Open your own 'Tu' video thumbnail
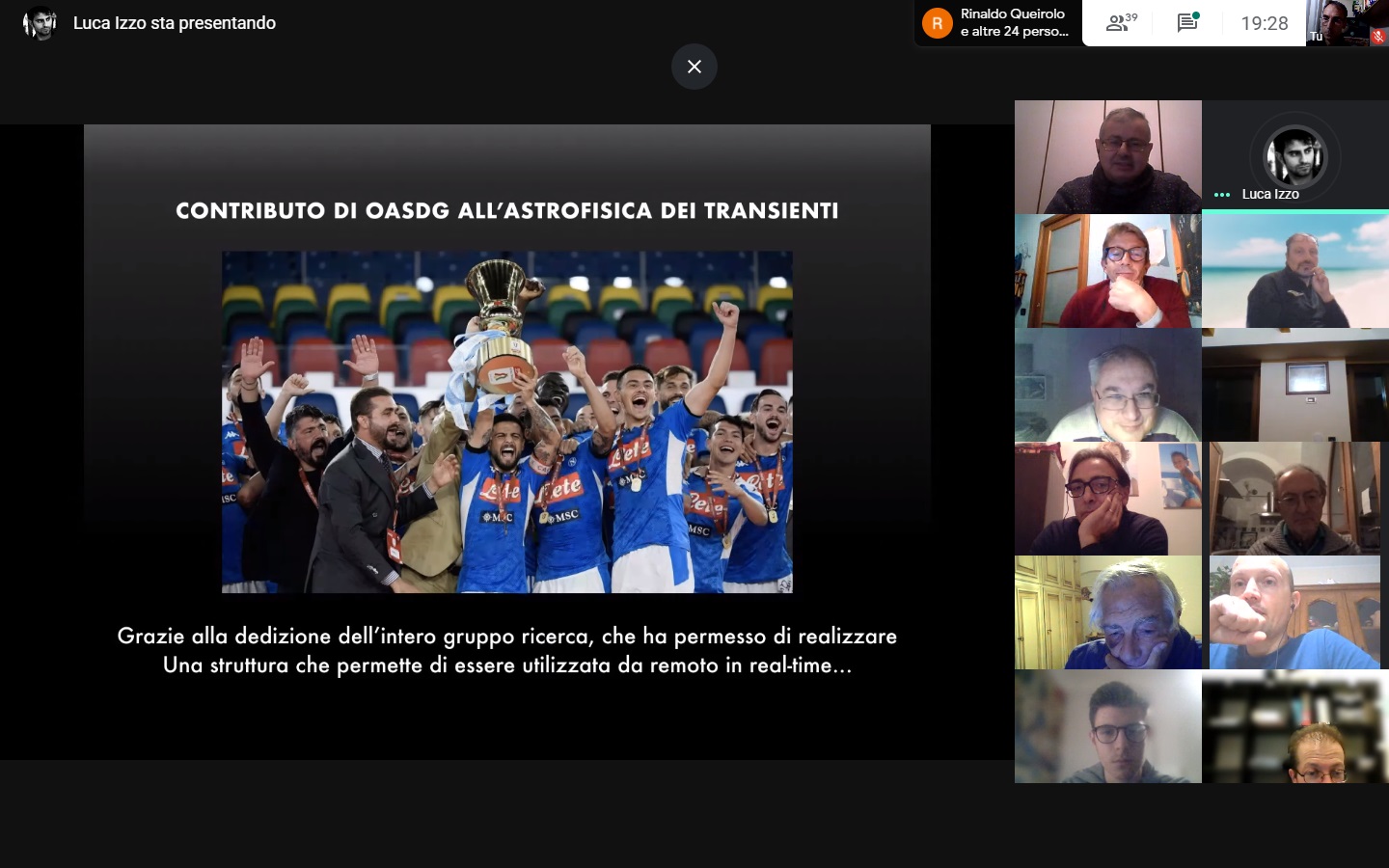Image resolution: width=1389 pixels, height=868 pixels. [x=1348, y=23]
